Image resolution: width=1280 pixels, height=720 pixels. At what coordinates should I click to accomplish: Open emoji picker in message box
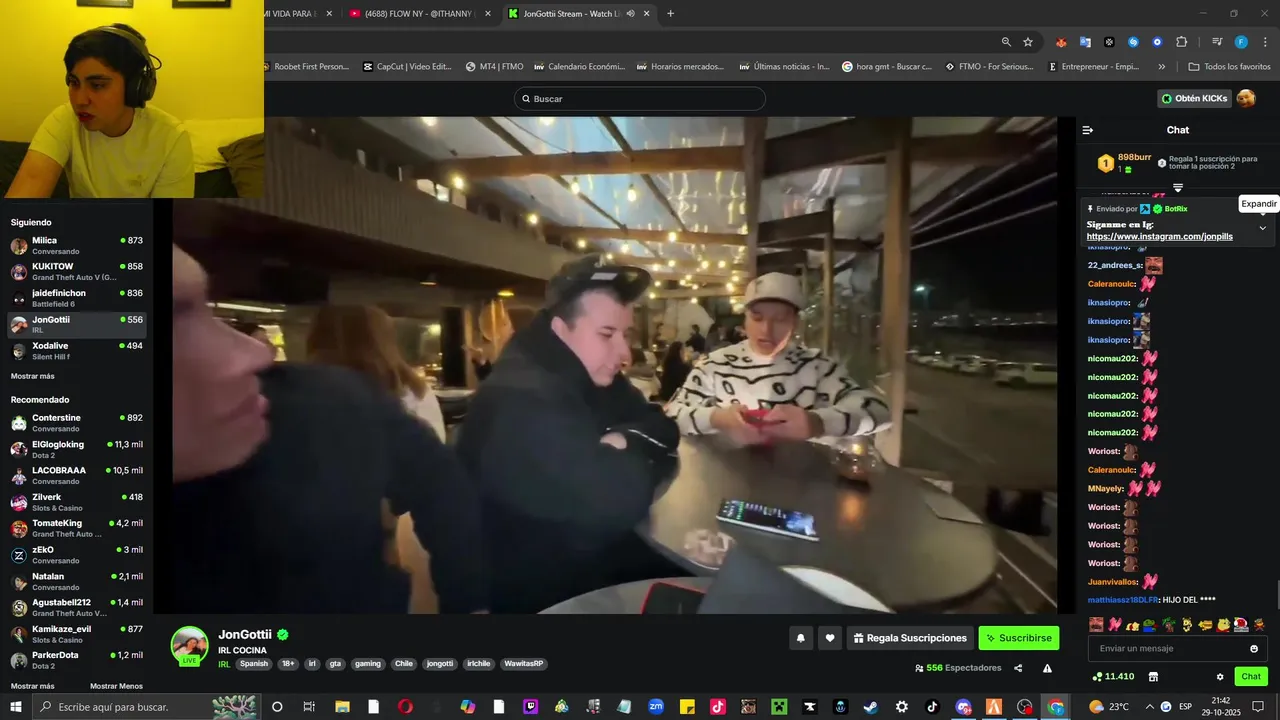tap(1254, 649)
